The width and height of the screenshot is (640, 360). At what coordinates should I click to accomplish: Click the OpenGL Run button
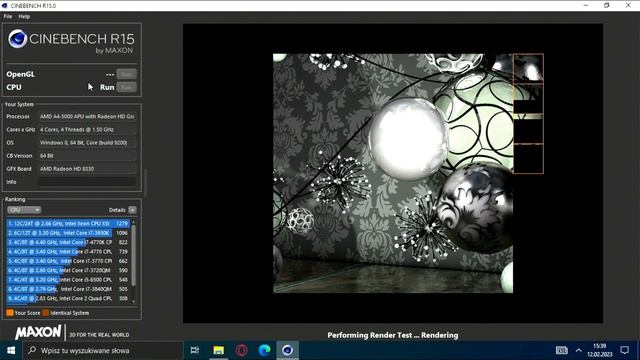[127, 74]
